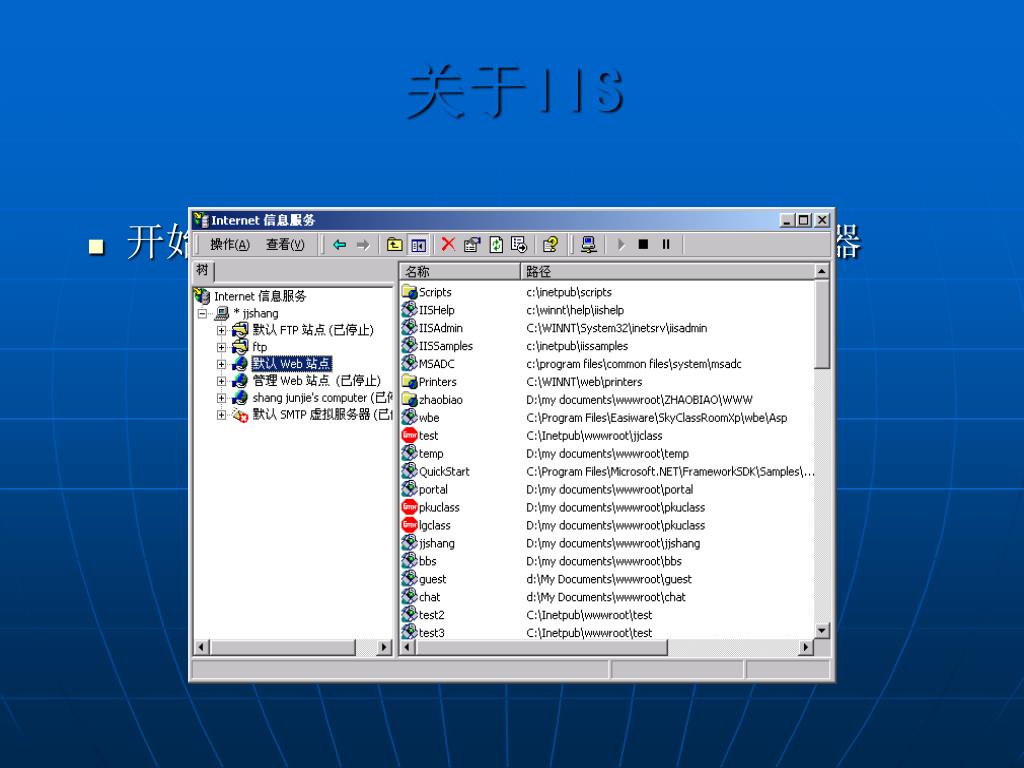Image resolution: width=1024 pixels, height=768 pixels.
Task: Select 管理 Web 站点 (已停止) item
Action: point(317,381)
